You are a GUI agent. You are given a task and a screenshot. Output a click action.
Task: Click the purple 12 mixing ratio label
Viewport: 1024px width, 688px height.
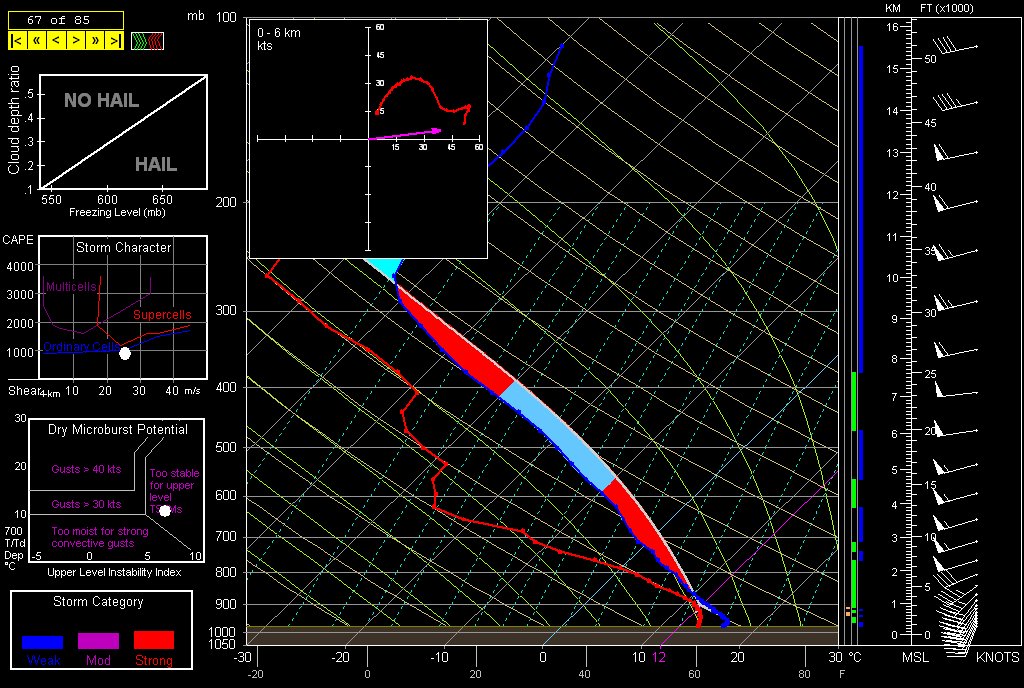[x=658, y=657]
